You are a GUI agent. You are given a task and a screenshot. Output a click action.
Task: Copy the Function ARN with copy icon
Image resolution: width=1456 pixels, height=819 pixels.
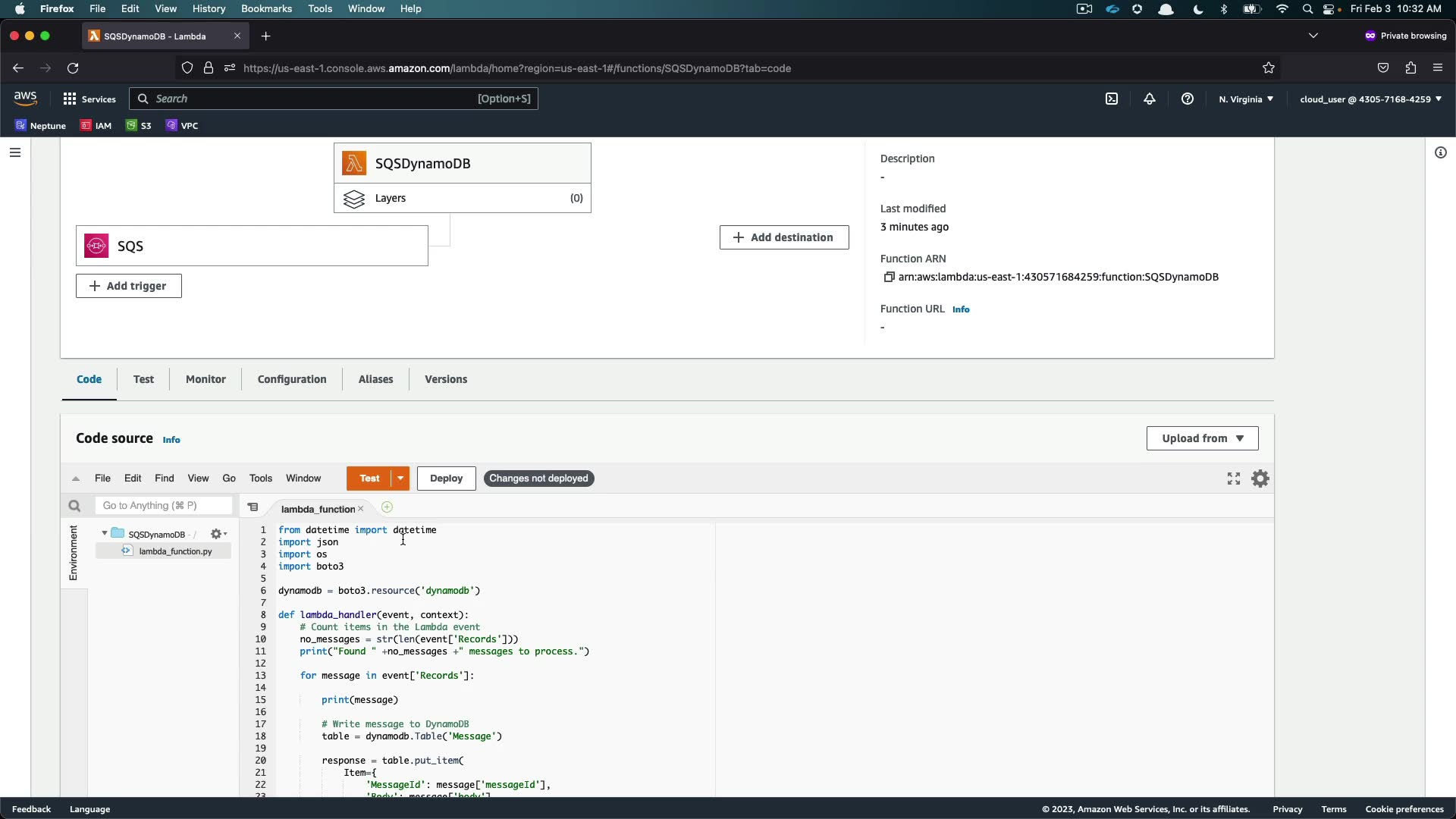coord(889,278)
